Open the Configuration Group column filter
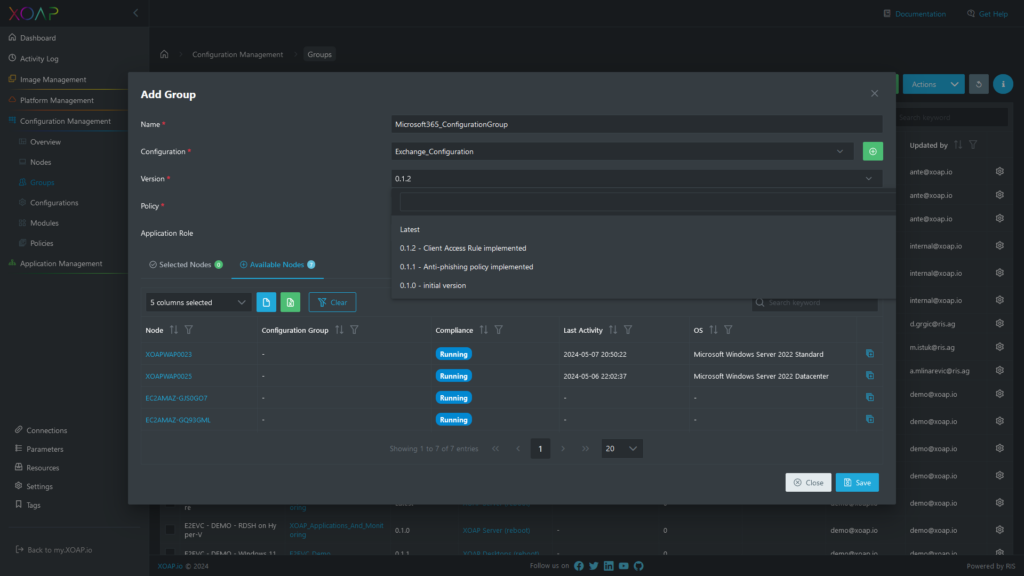 355,330
